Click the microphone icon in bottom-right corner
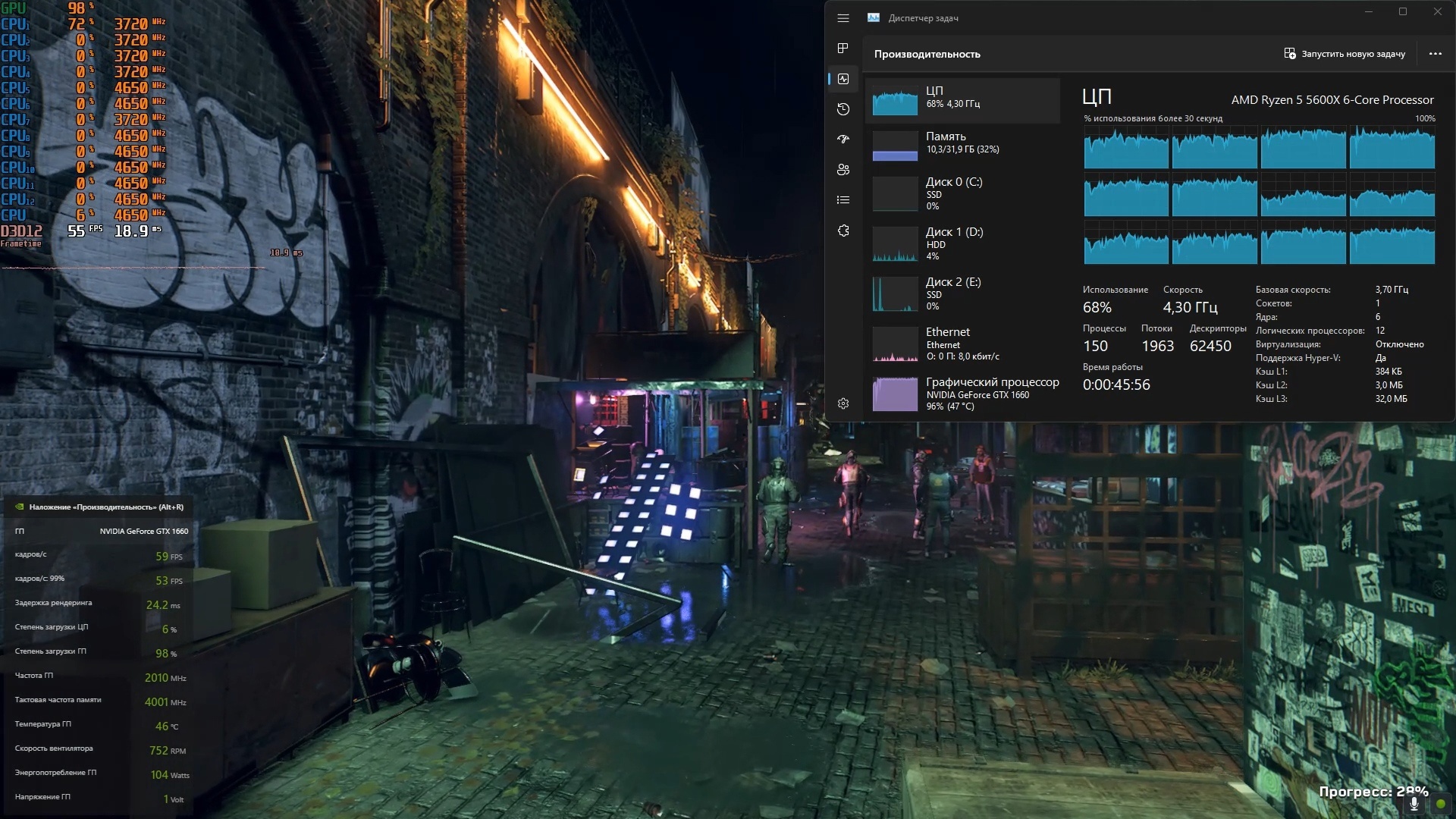 [1414, 804]
